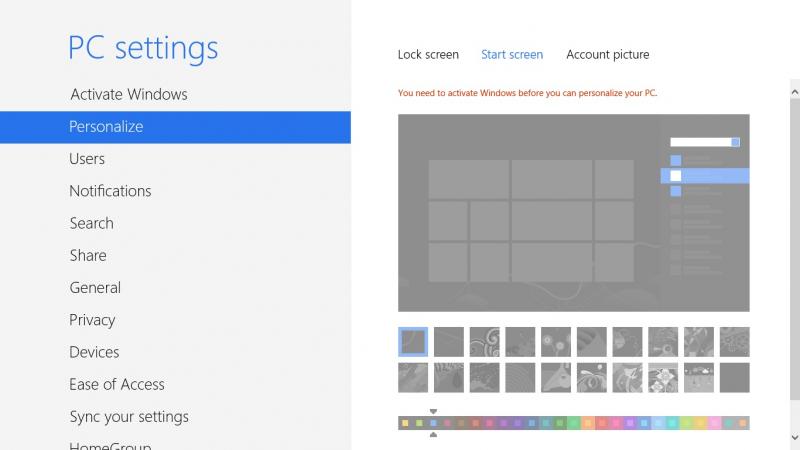
Task: Open the Devices settings category
Action: click(x=94, y=352)
